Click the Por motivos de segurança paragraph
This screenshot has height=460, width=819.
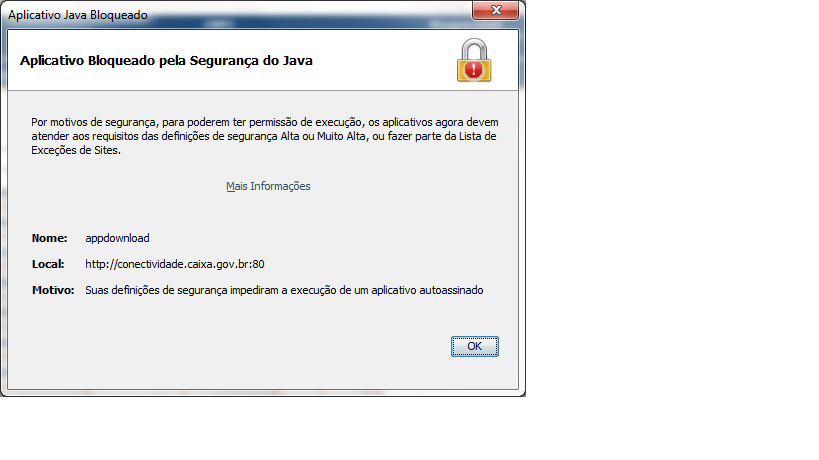tap(264, 136)
